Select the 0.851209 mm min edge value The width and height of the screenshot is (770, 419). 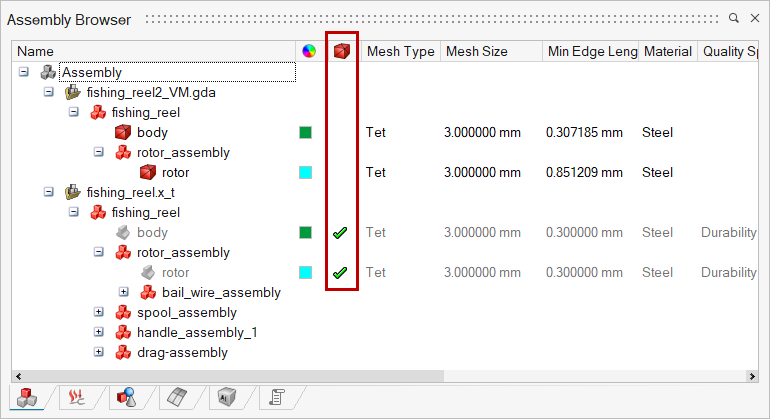click(x=584, y=172)
